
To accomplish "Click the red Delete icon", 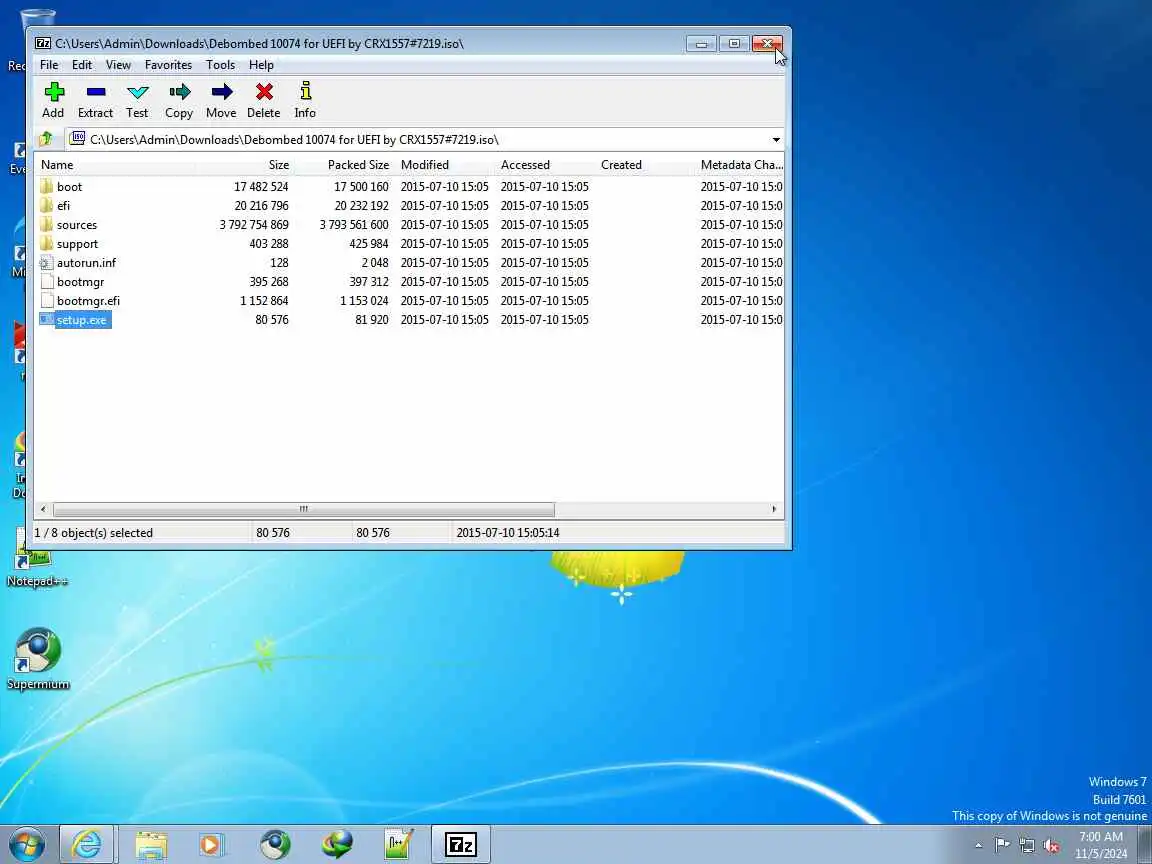I will pyautogui.click(x=264, y=92).
